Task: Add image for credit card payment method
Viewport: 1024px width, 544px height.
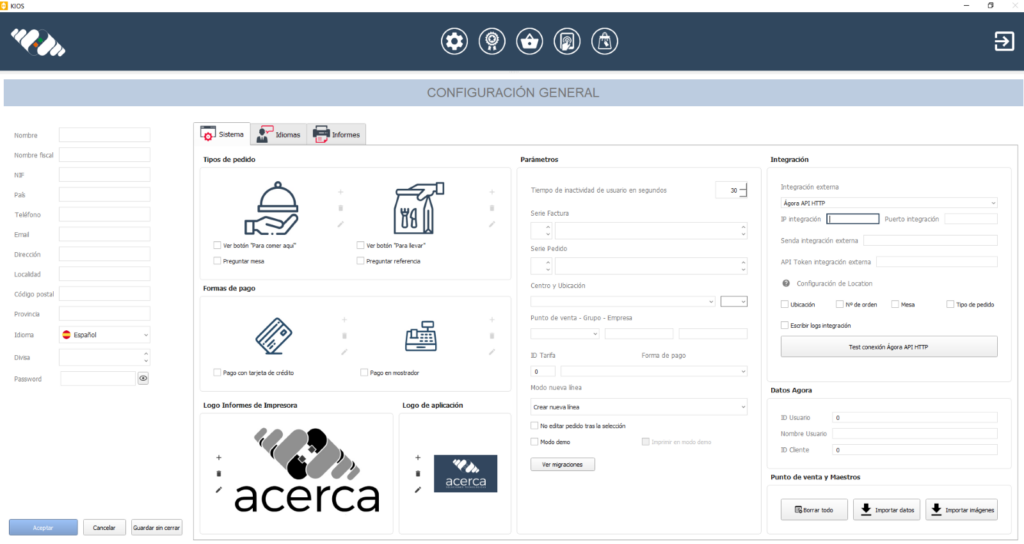Action: (x=344, y=320)
